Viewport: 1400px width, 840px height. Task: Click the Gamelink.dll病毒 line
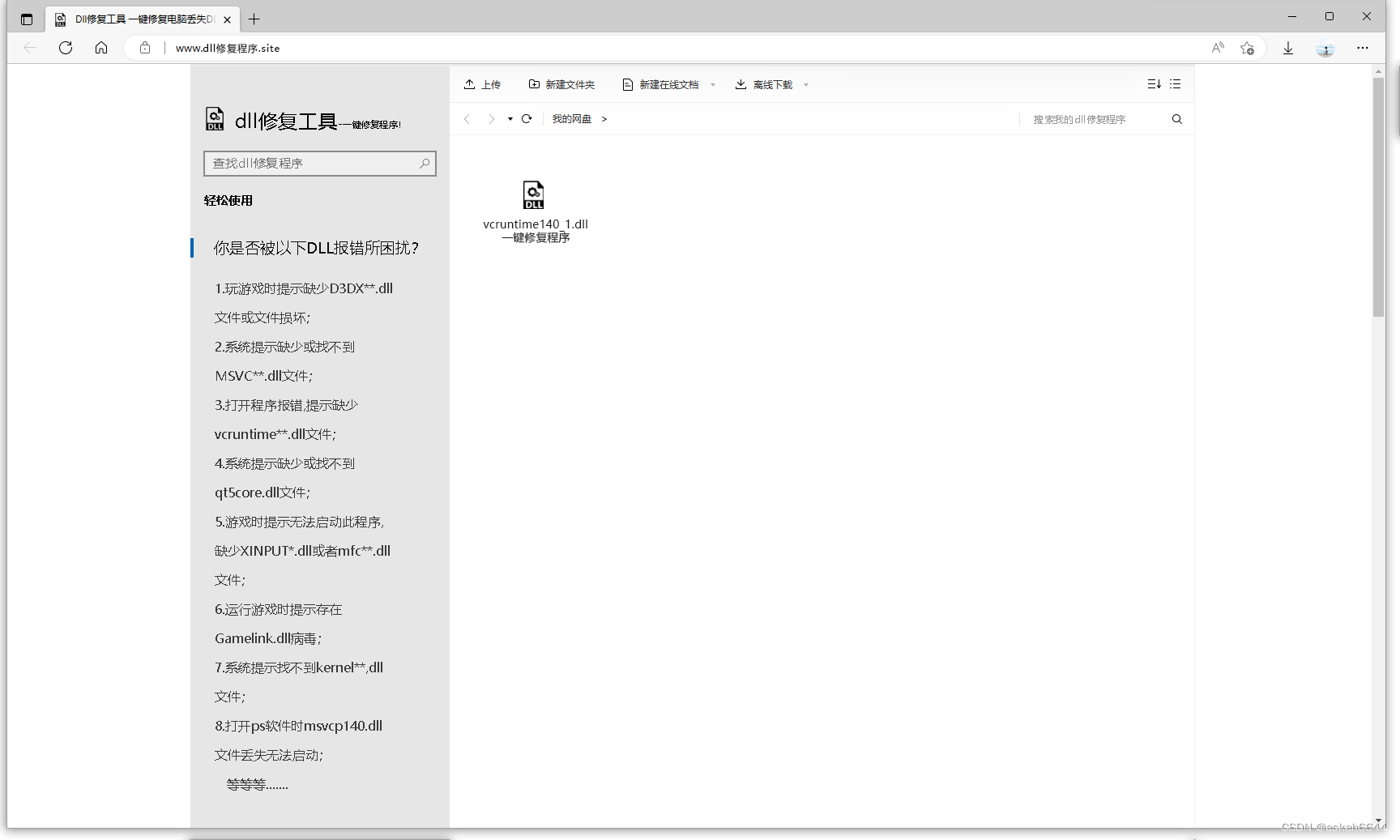click(x=268, y=638)
